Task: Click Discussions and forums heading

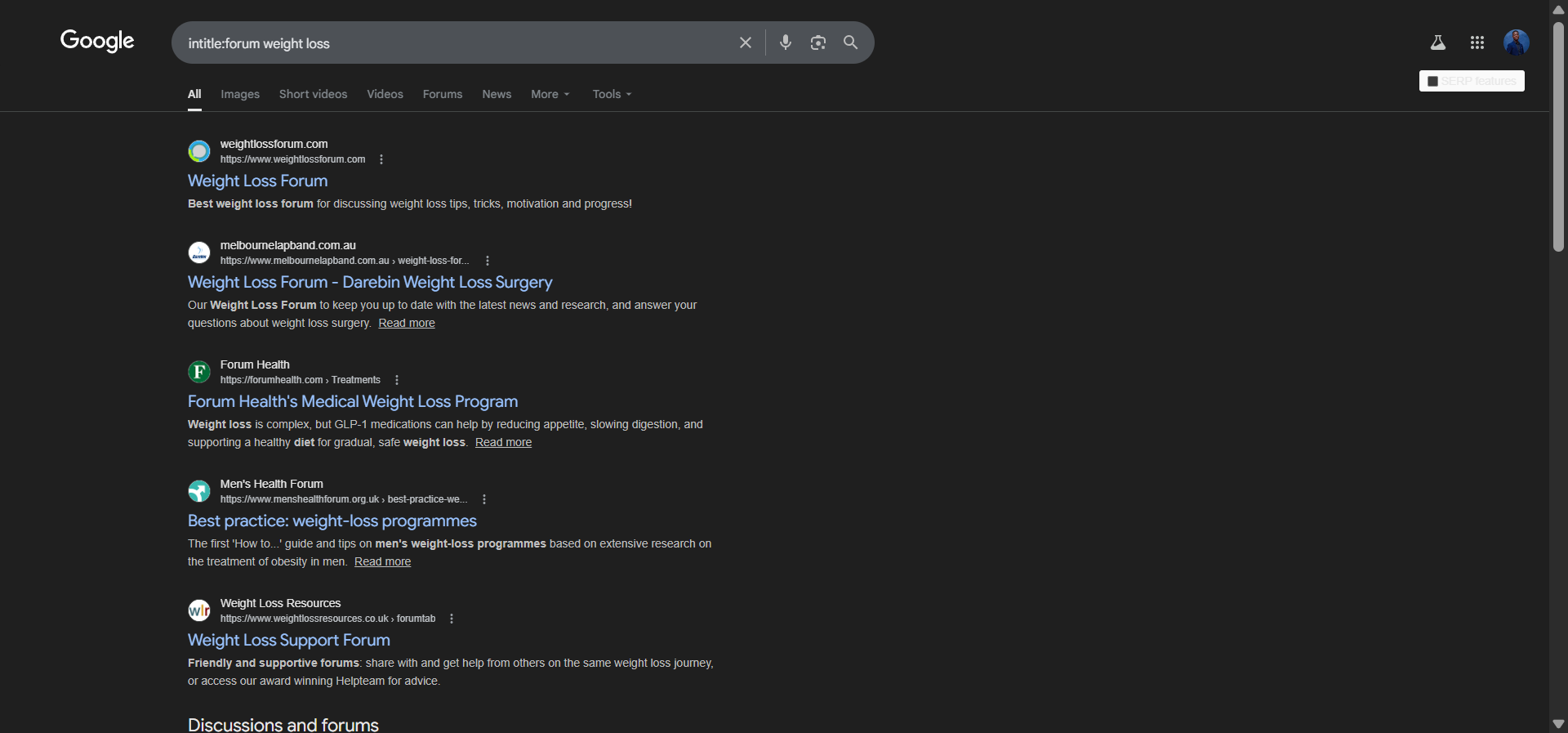Action: [283, 724]
